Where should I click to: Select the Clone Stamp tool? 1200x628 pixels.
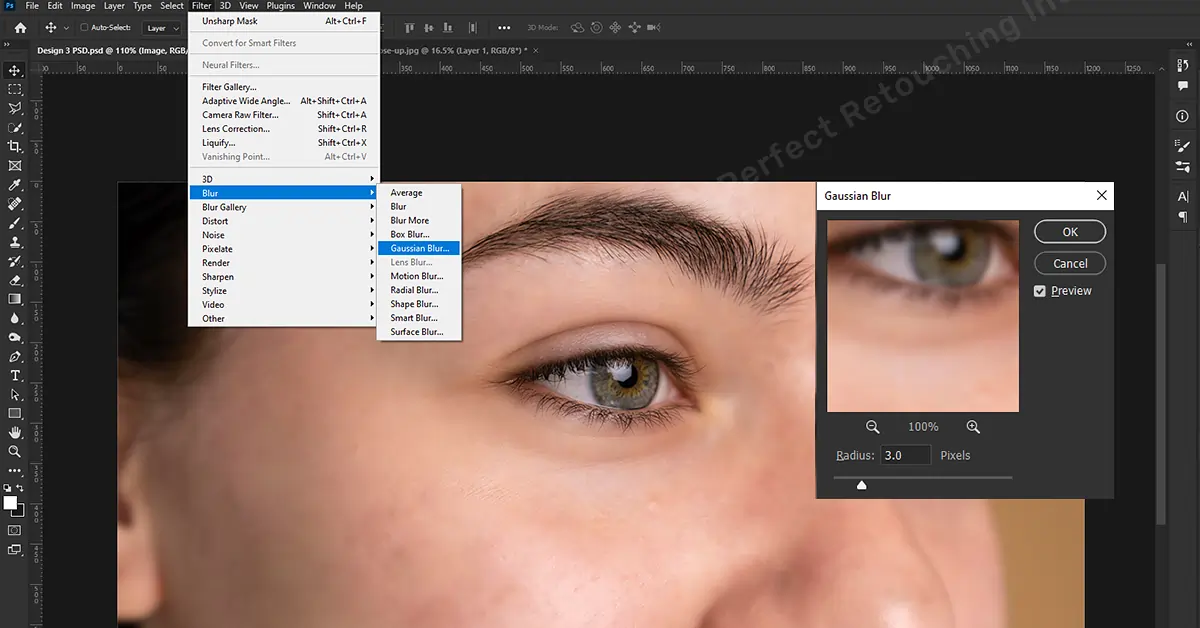click(15, 242)
